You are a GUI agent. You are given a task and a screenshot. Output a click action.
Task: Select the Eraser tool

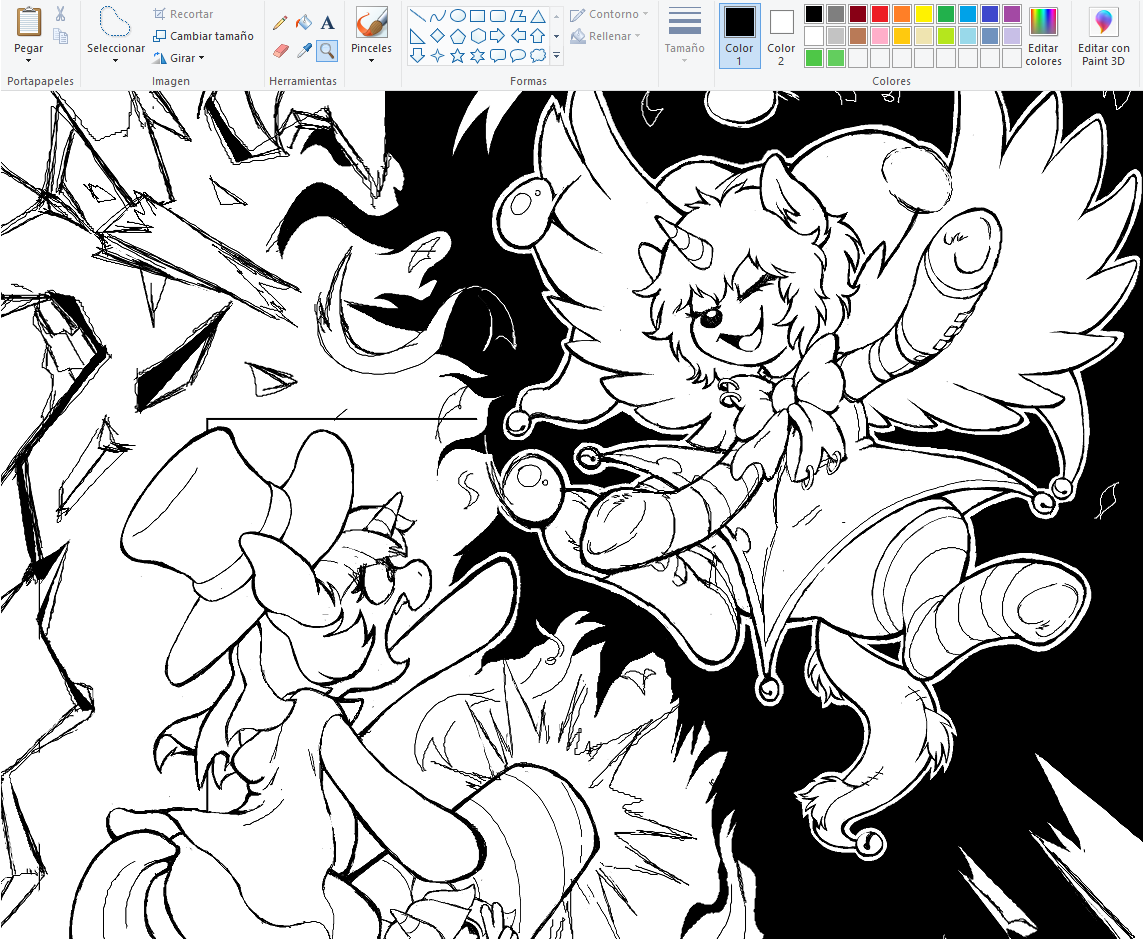coord(280,50)
